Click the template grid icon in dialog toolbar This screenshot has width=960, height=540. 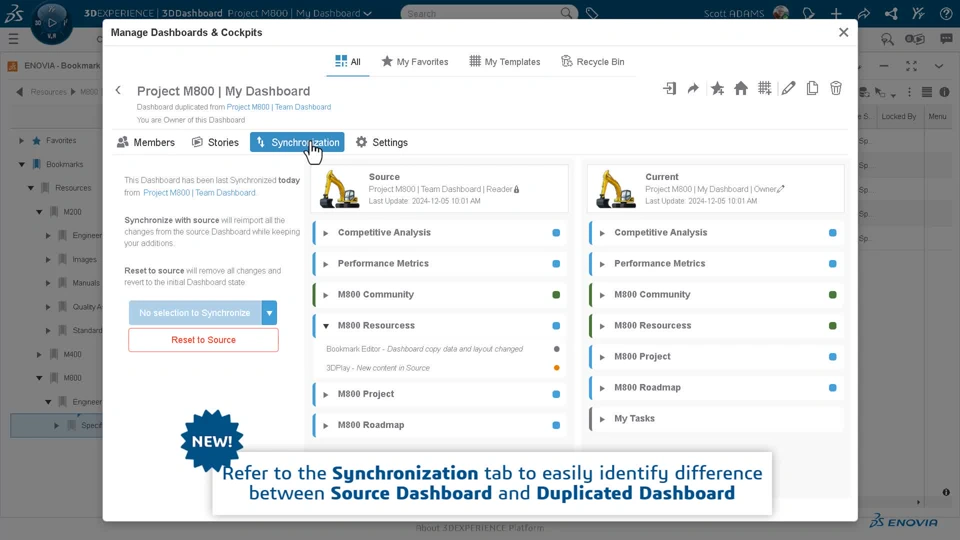point(765,88)
